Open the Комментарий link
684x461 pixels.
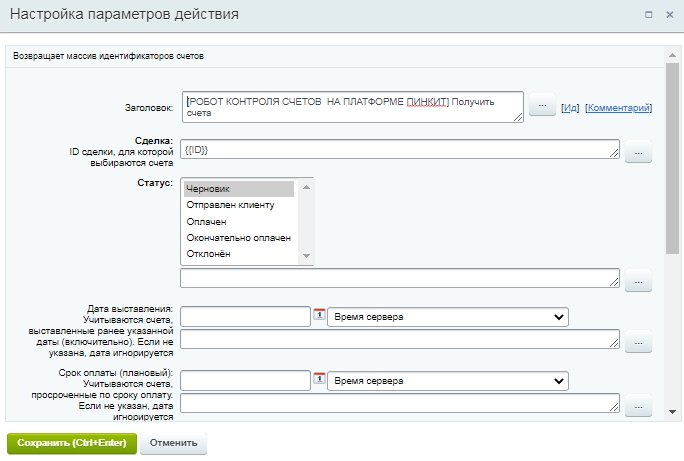[618, 107]
